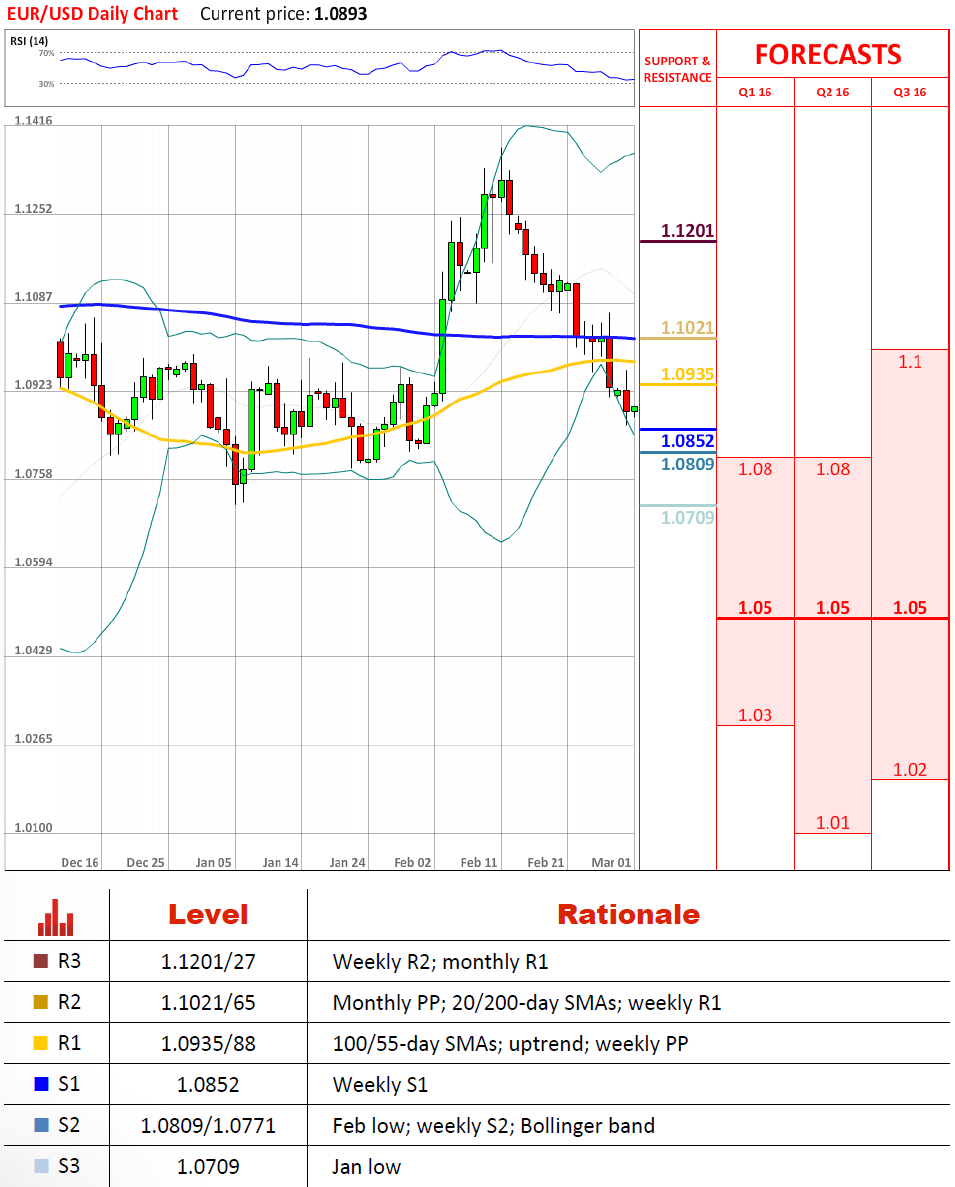Click the red bar chart icon
The height and width of the screenshot is (1187, 955).
tap(56, 917)
